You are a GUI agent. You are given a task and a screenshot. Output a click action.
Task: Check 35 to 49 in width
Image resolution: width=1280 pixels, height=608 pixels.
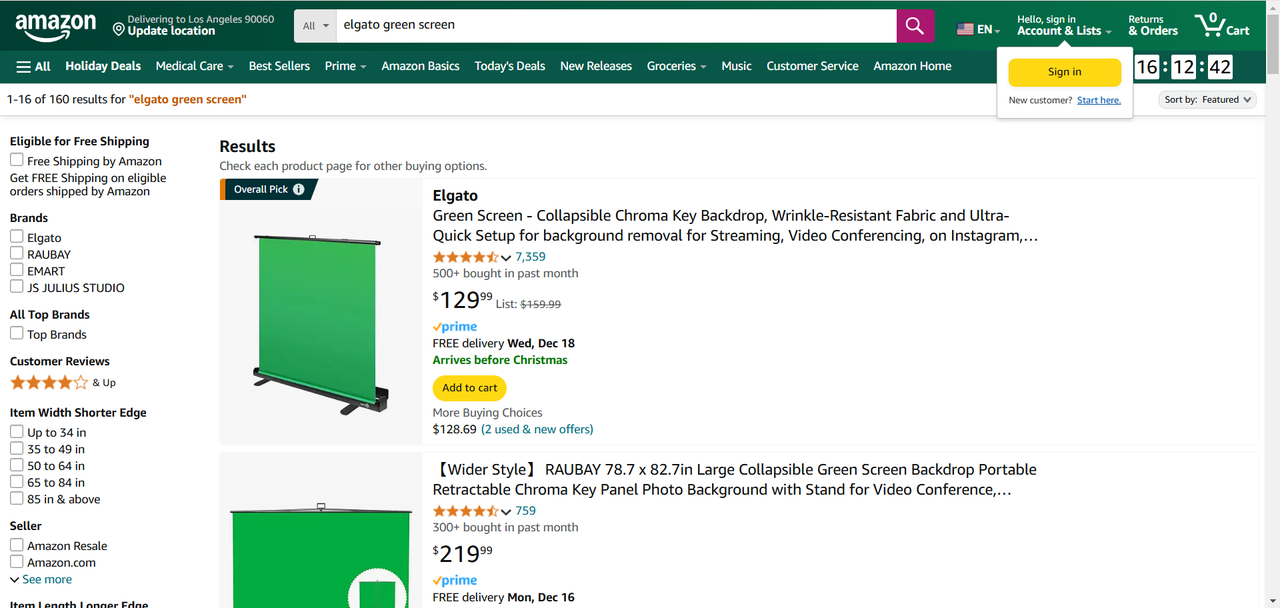(17, 449)
